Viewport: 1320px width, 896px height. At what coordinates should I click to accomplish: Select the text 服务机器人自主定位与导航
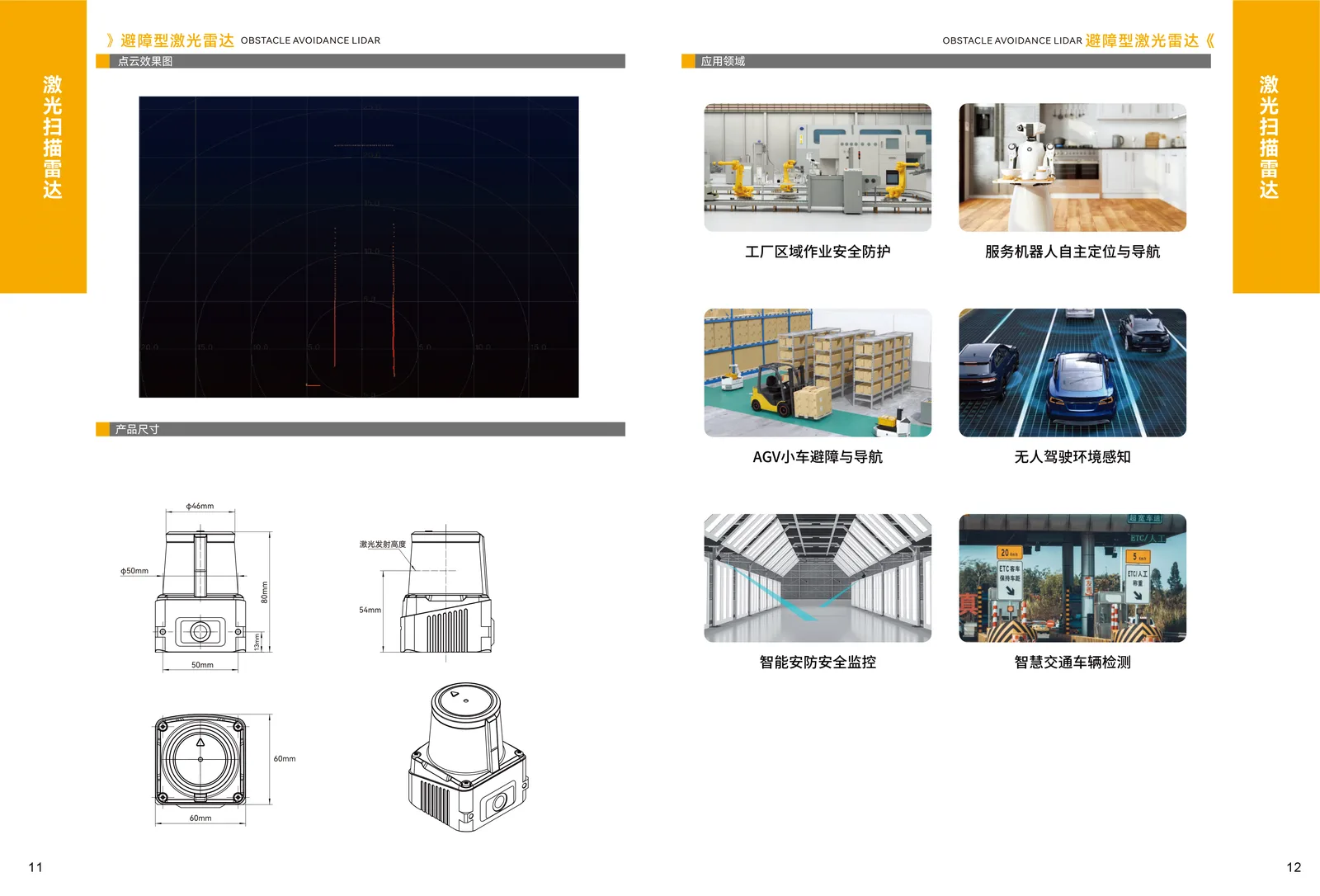tap(1072, 252)
